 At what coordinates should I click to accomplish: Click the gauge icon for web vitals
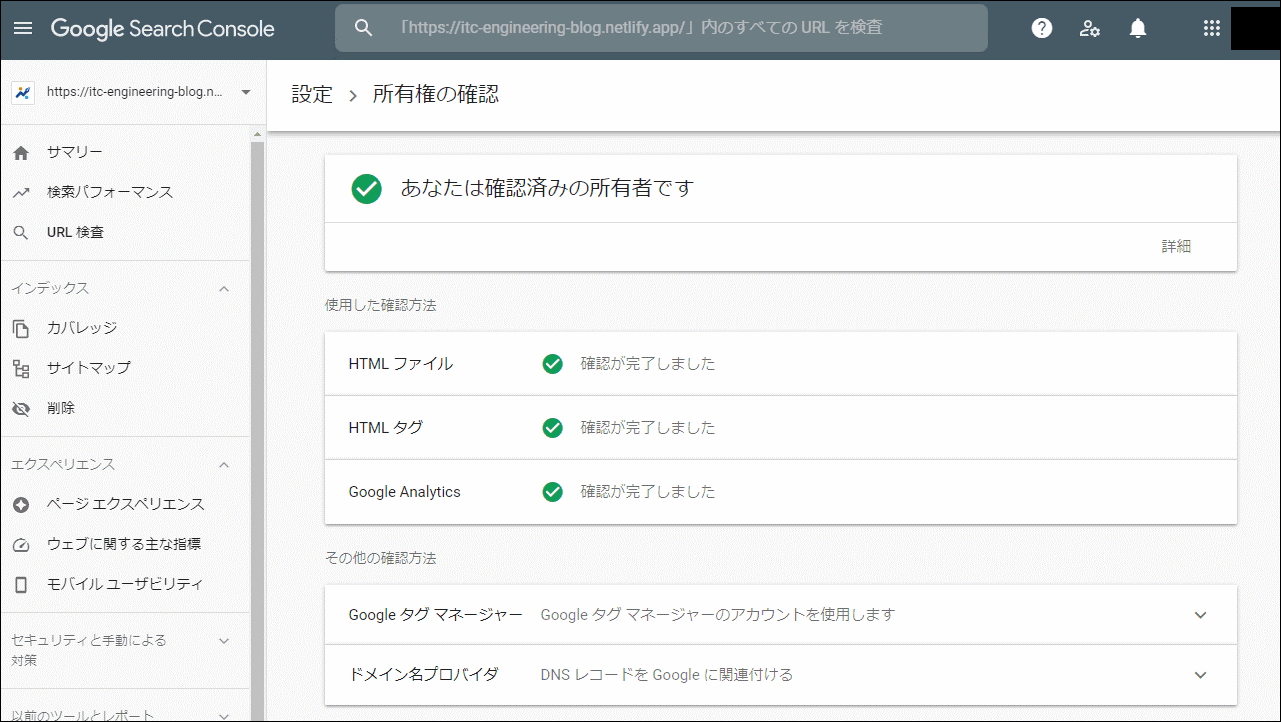(21, 545)
